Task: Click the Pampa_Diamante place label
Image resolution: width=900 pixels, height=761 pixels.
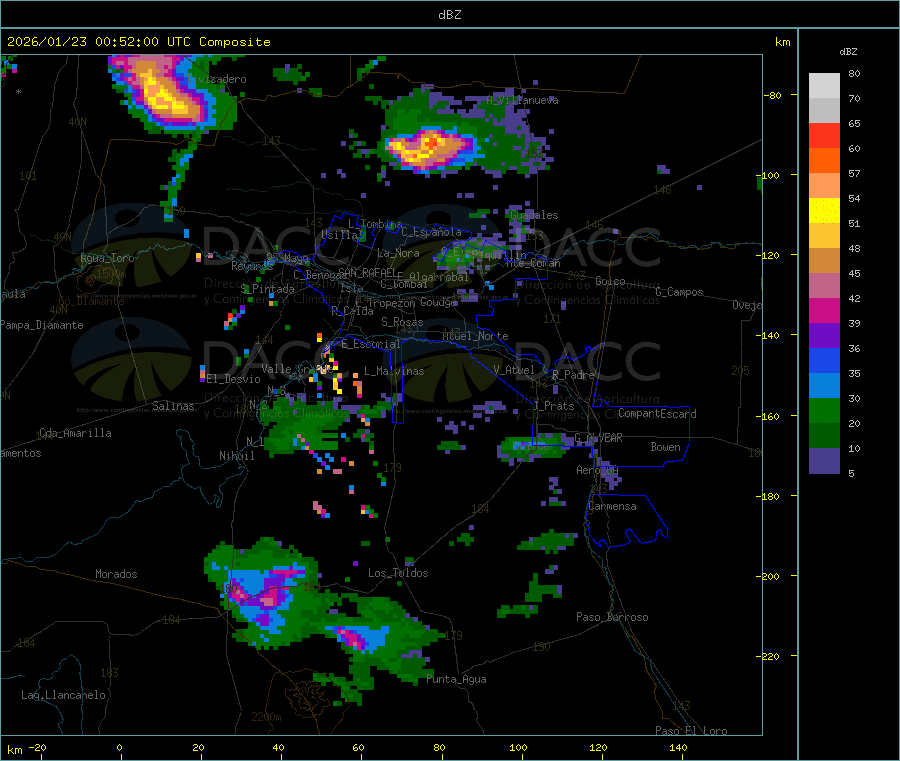Action: point(42,325)
